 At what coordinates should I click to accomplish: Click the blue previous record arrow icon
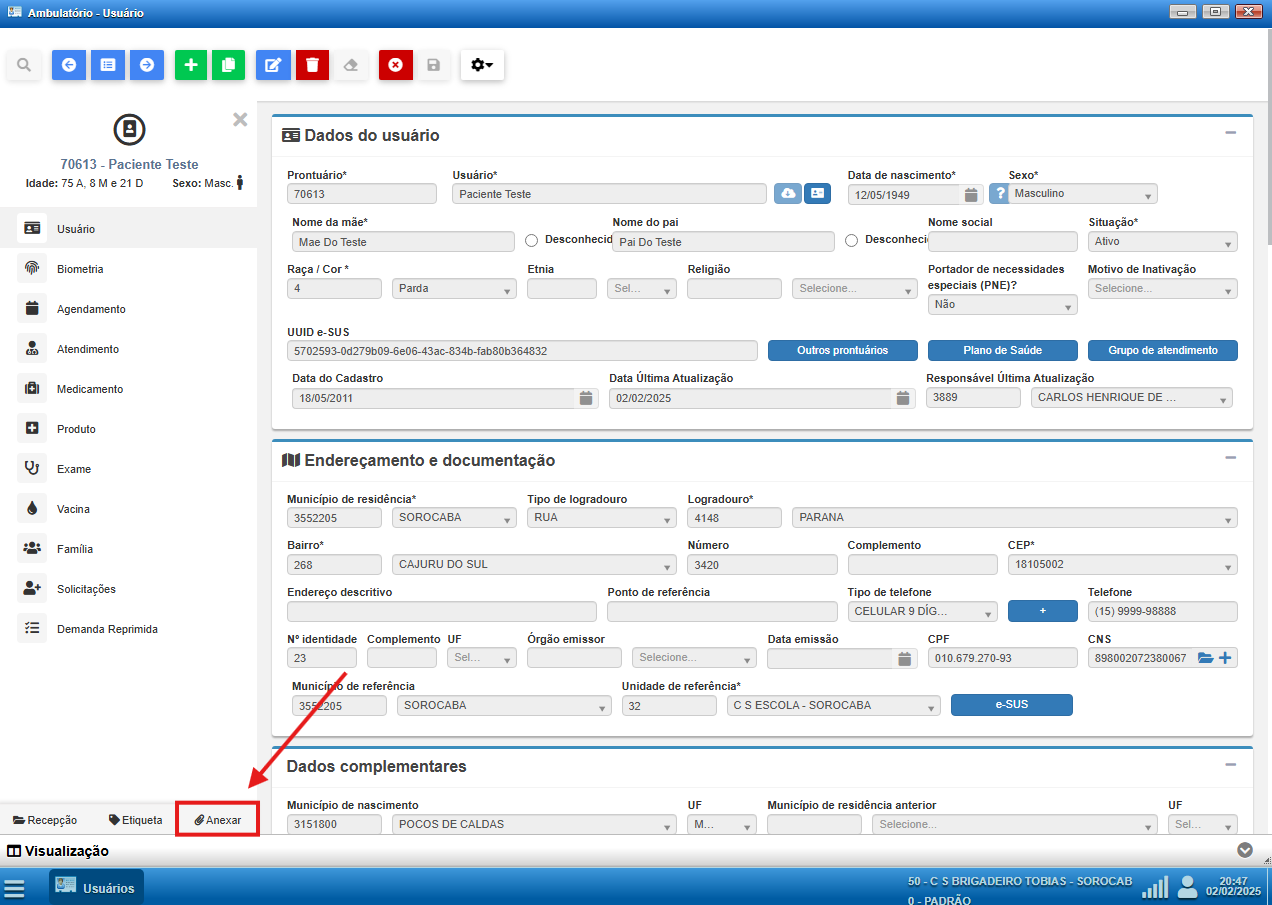68,65
